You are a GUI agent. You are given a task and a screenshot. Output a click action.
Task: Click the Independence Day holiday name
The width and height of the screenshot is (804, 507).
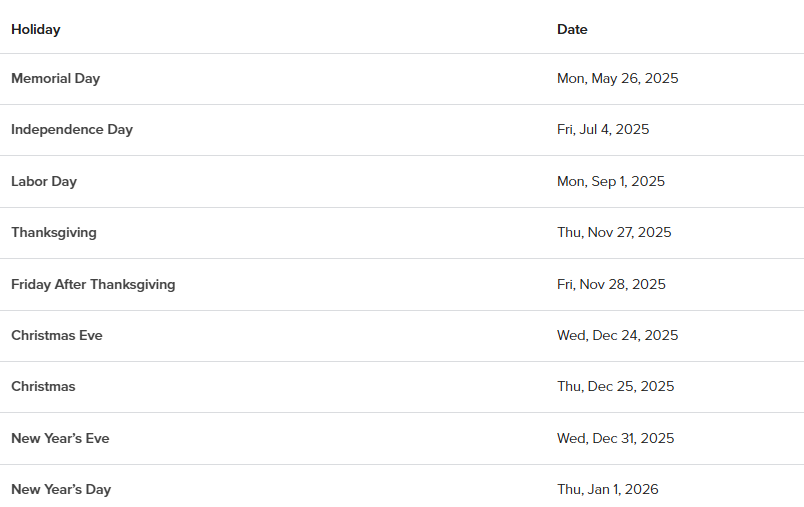point(72,129)
